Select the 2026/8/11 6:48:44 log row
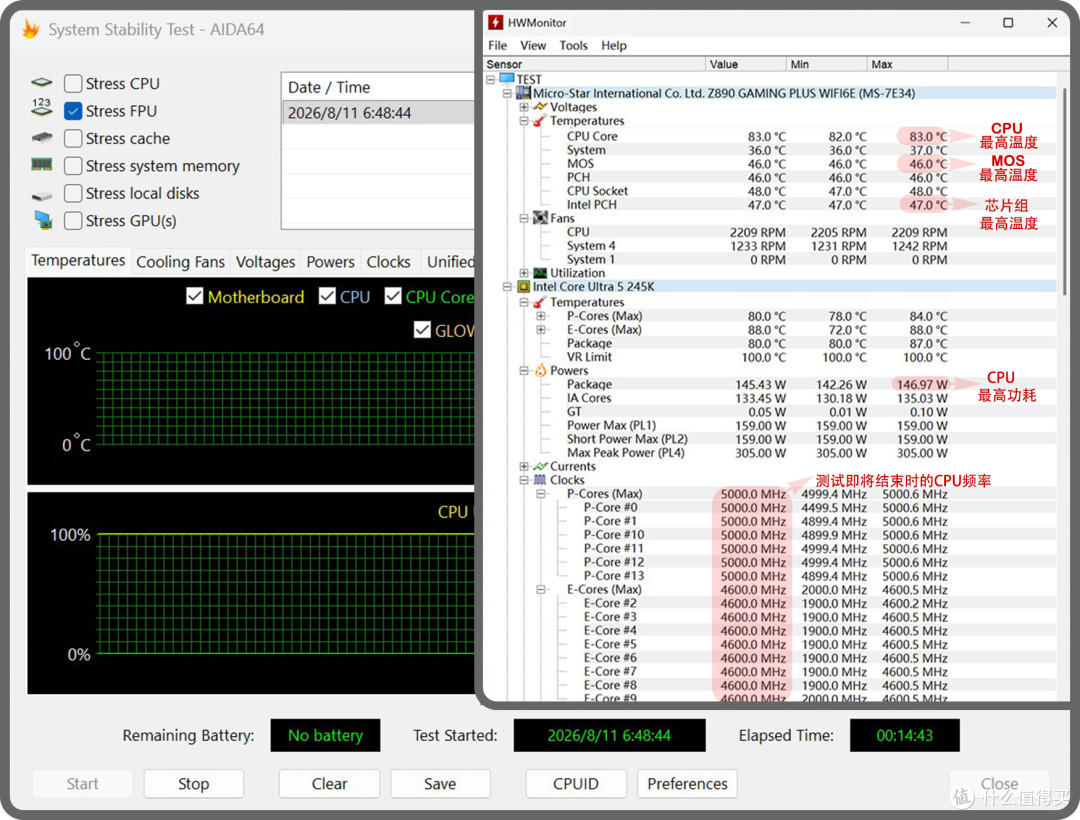1080x820 pixels. pos(378,113)
